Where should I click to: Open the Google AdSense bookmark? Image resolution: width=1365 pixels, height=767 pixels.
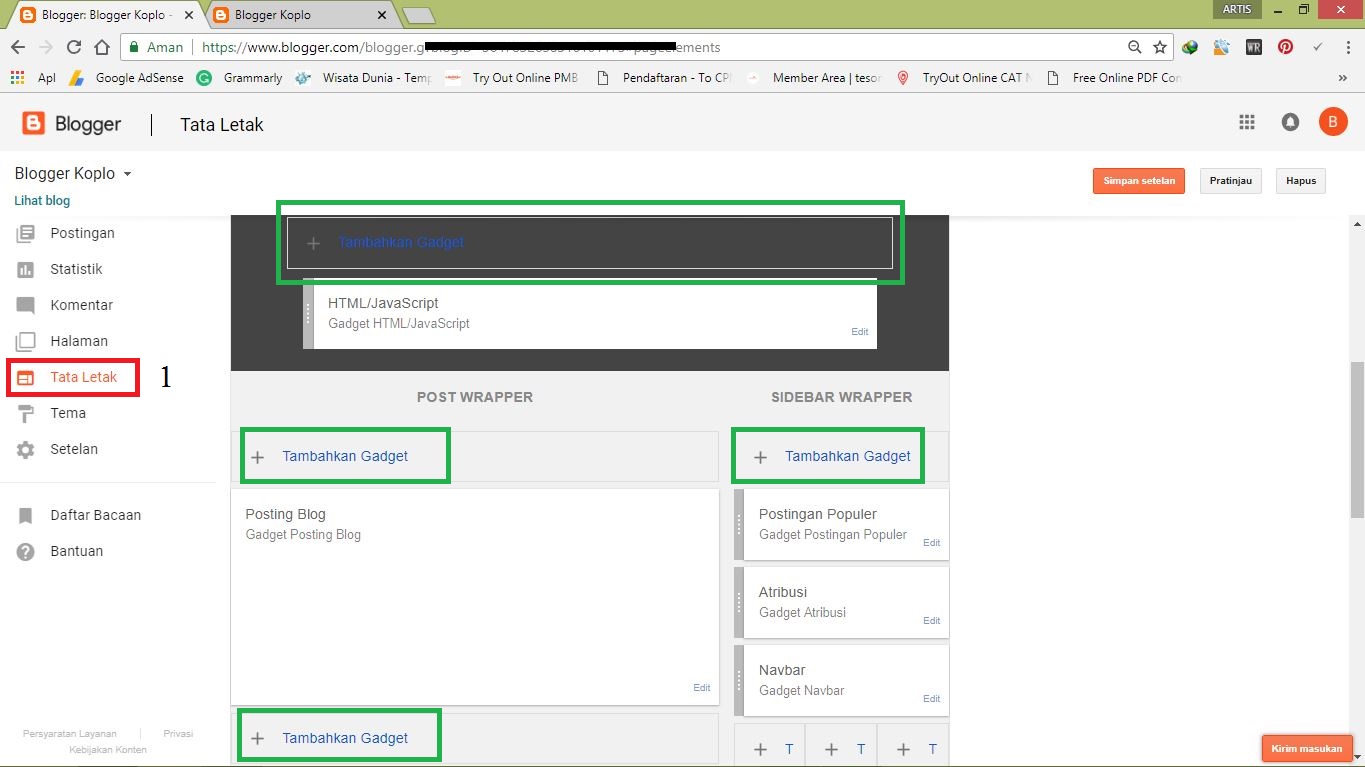click(125, 77)
